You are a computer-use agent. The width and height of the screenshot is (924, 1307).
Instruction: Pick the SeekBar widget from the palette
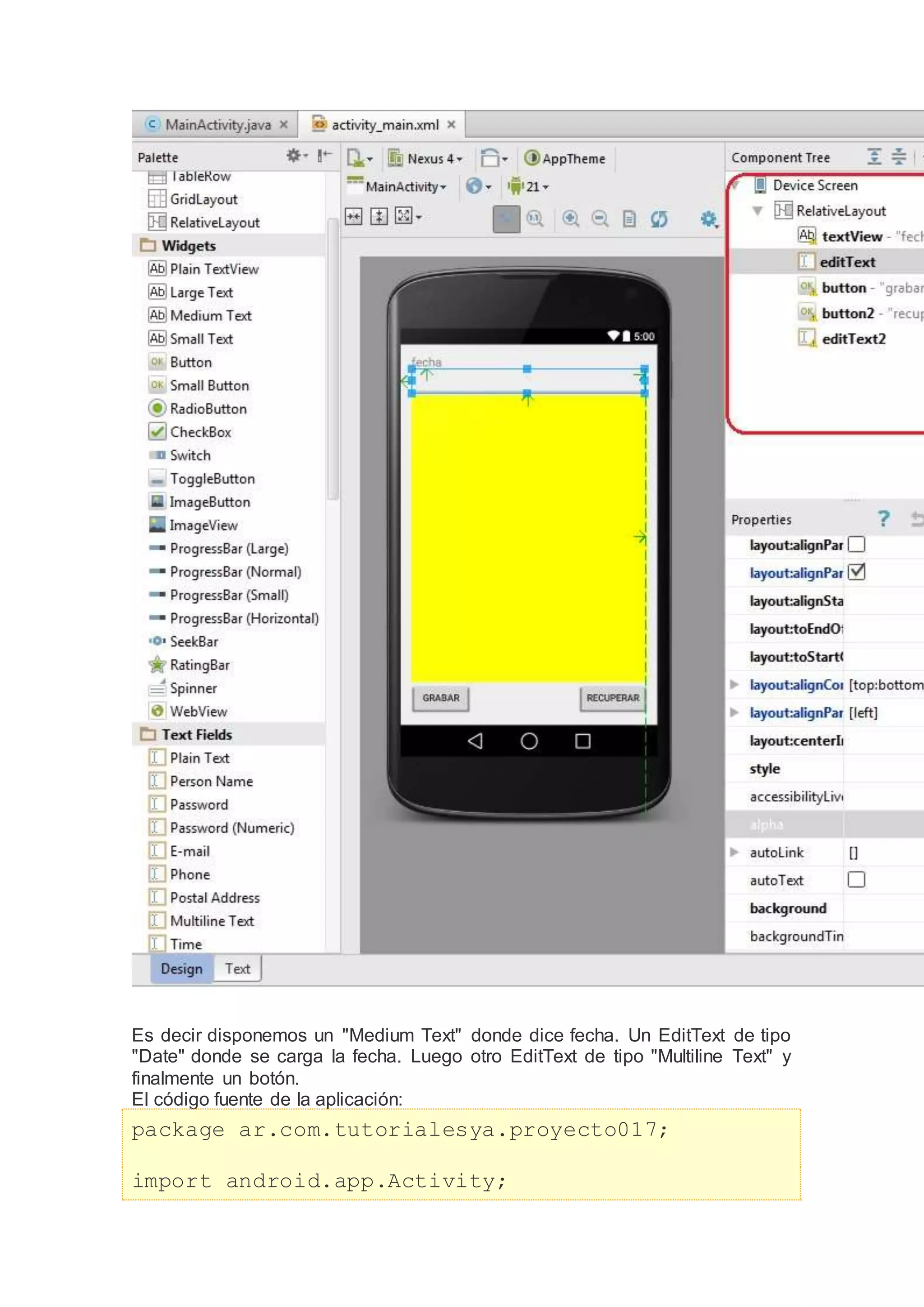[x=183, y=641]
